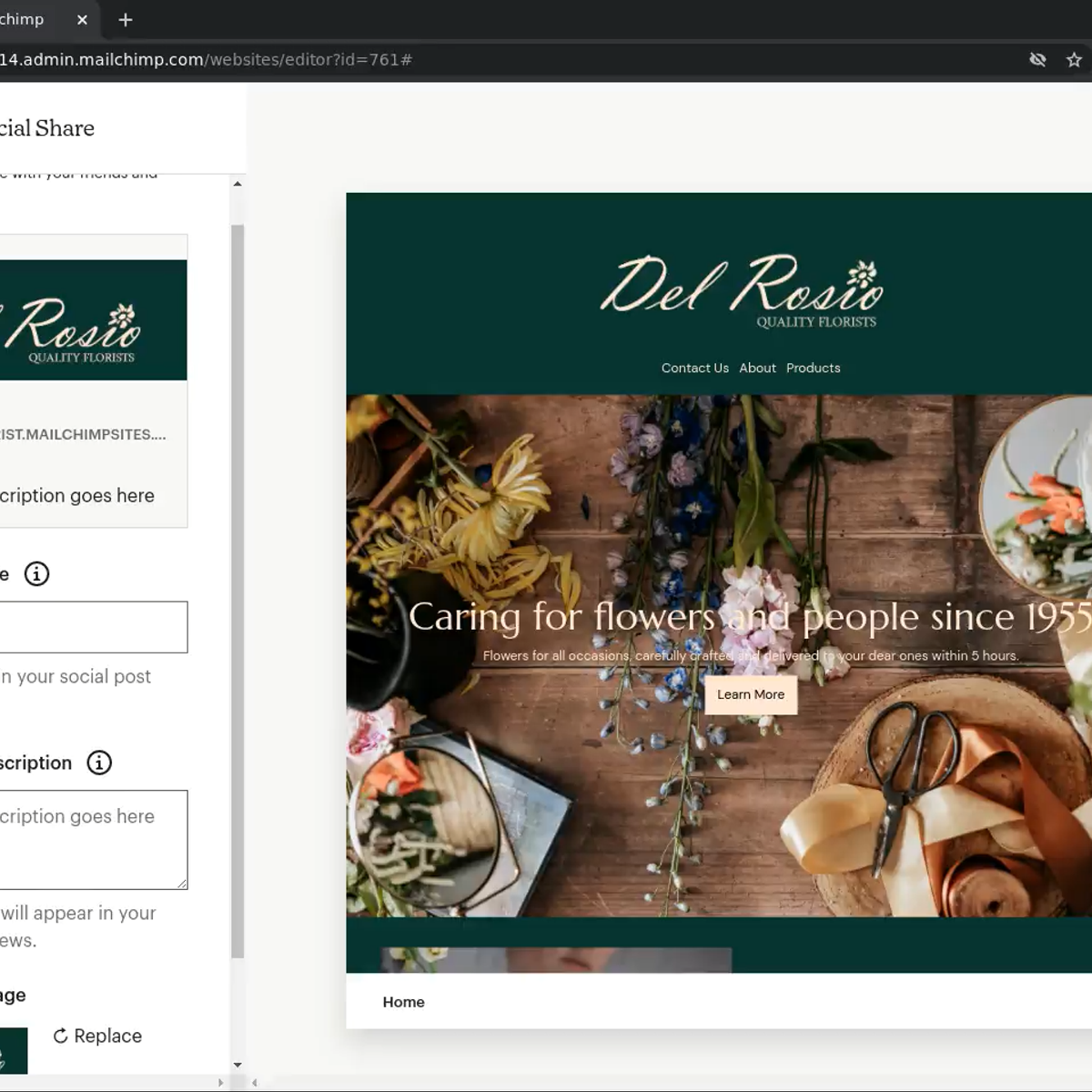Click the panel scrollbar up arrow
The height and width of the screenshot is (1092, 1092).
click(238, 184)
